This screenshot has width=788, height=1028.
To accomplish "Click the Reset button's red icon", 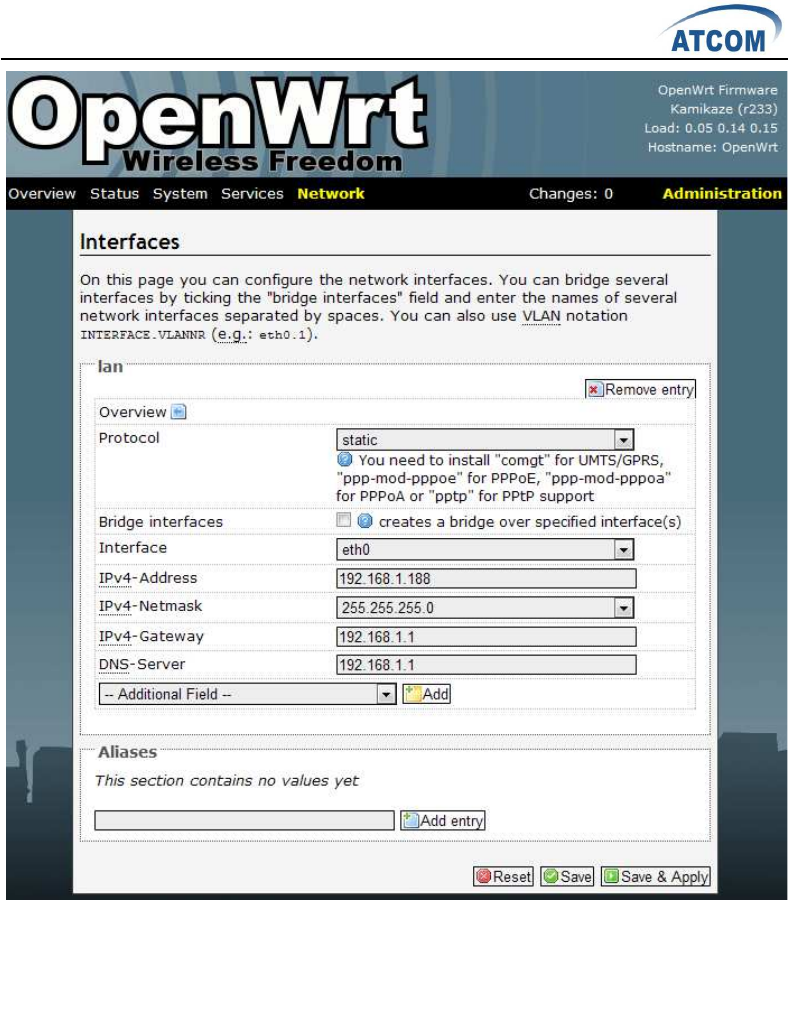I will click(484, 877).
